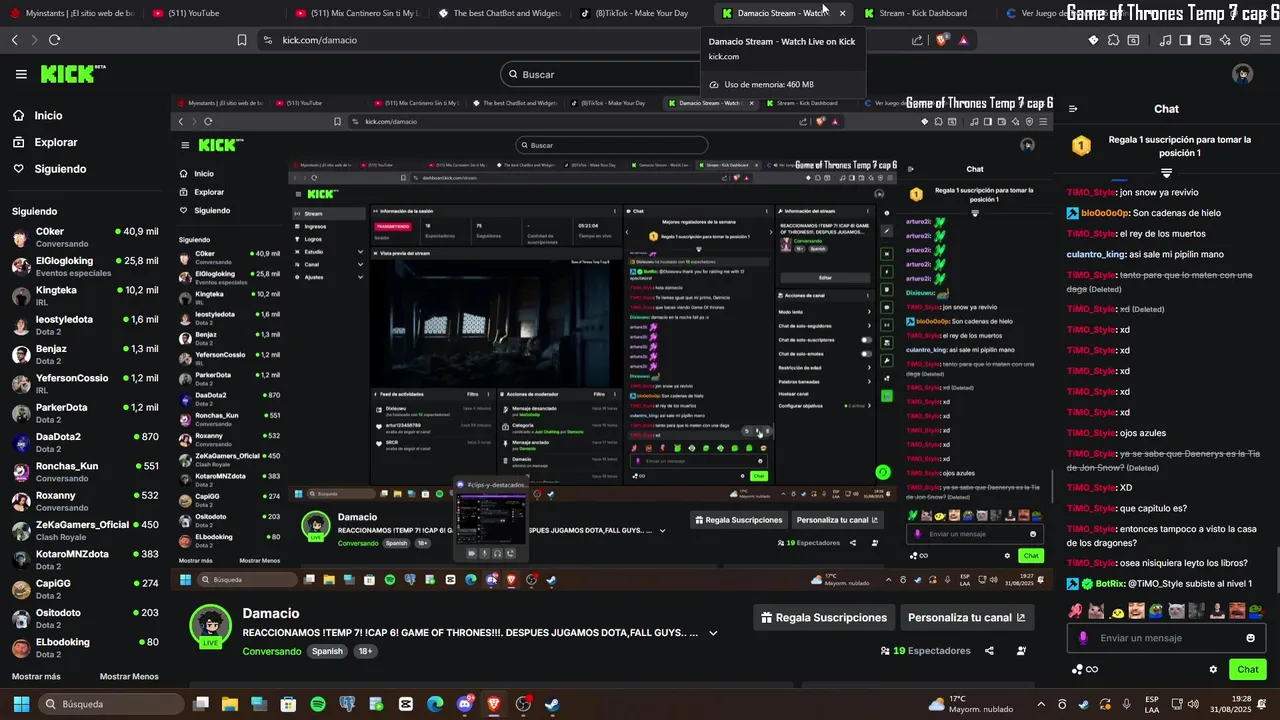Image resolution: width=1280 pixels, height=720 pixels.
Task: Open Windows Start menu
Action: click(21, 704)
